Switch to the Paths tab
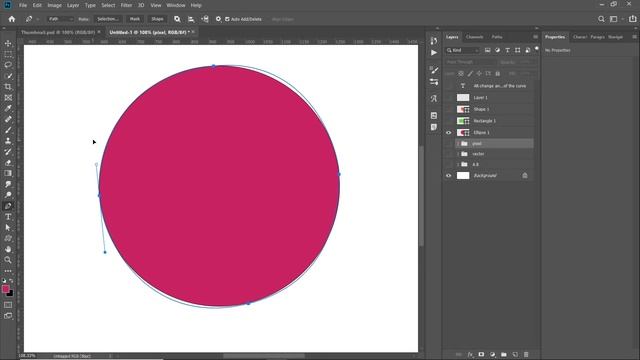This screenshot has width=640, height=360. [x=497, y=37]
